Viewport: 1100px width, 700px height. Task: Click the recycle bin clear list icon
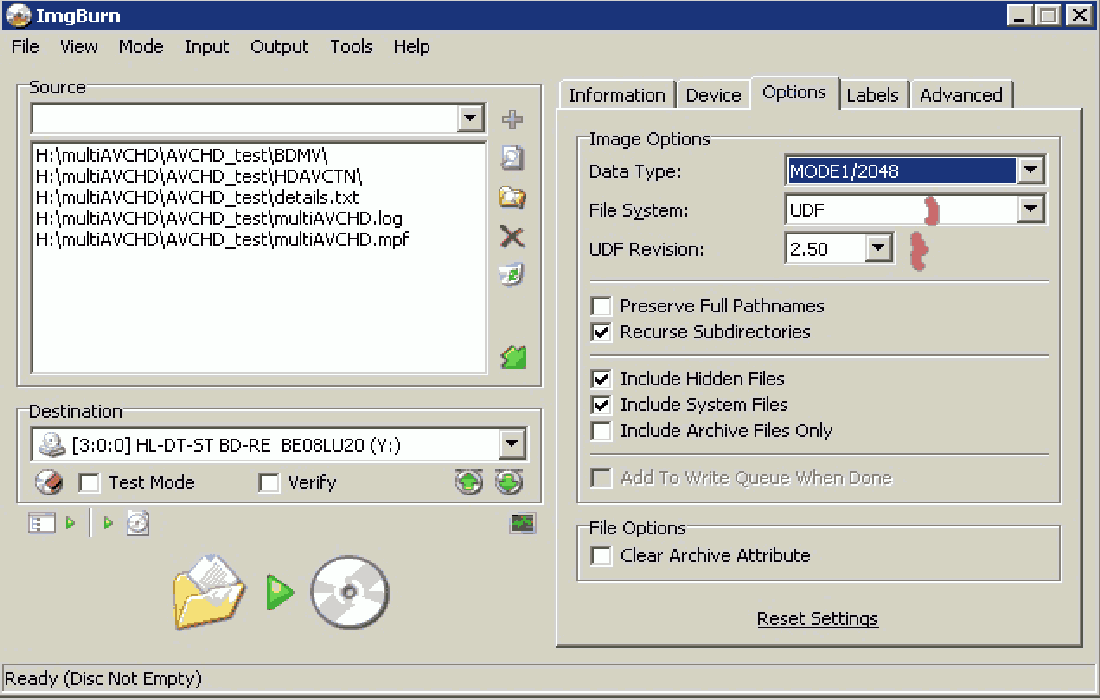[x=513, y=275]
